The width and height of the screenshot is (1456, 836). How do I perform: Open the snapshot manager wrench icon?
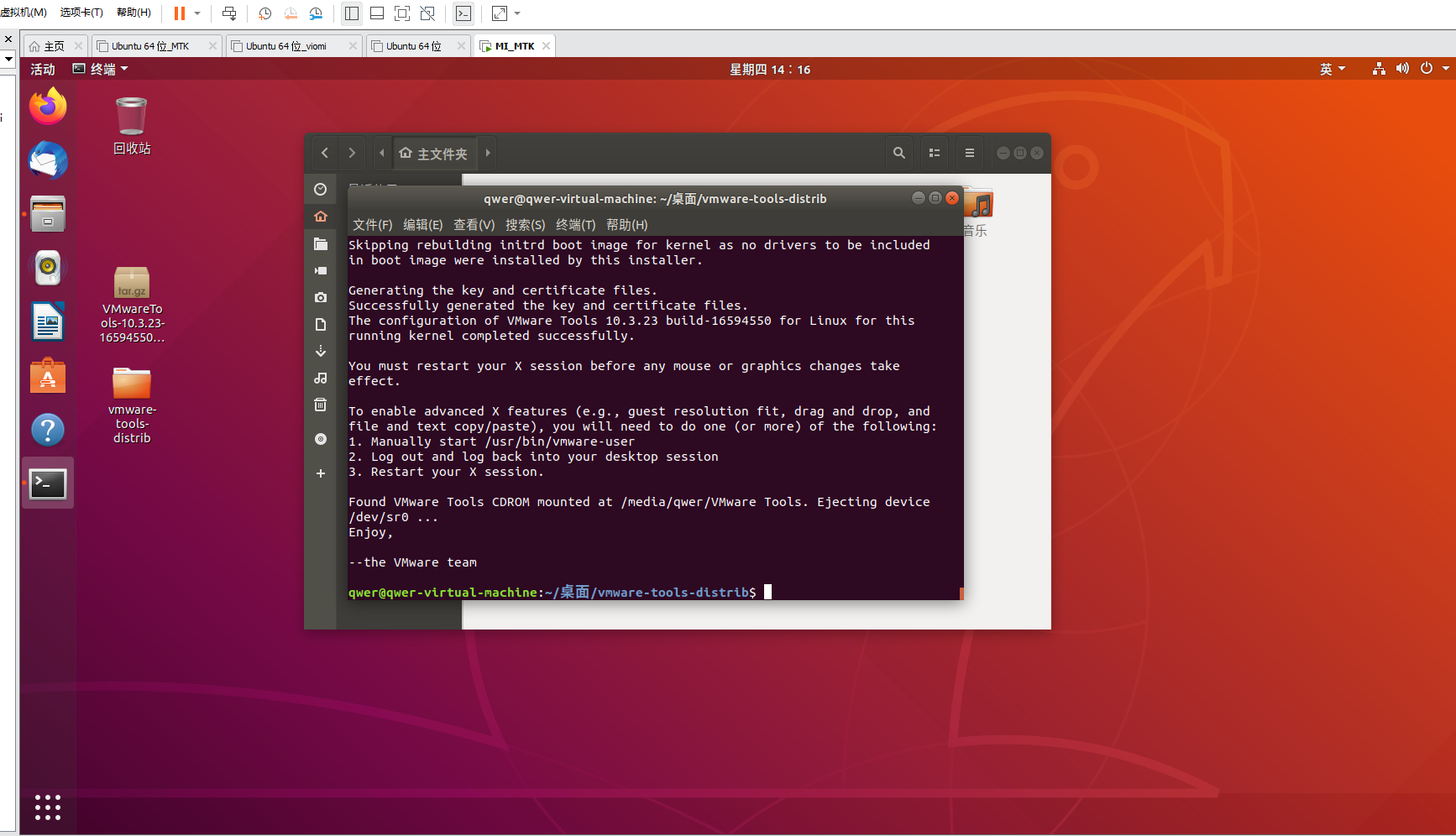tap(316, 13)
